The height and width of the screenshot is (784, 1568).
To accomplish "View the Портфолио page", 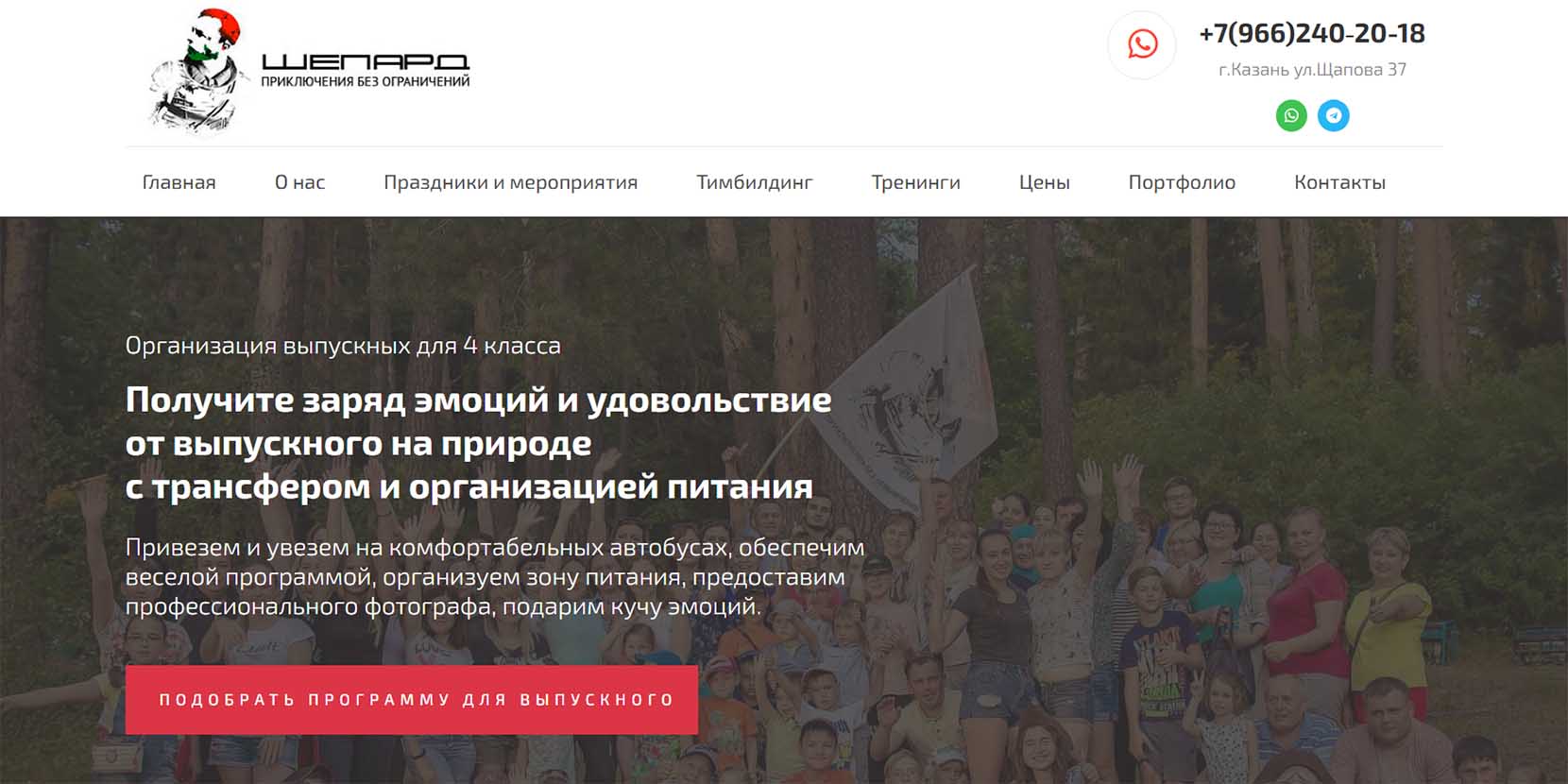I will coord(1182,182).
